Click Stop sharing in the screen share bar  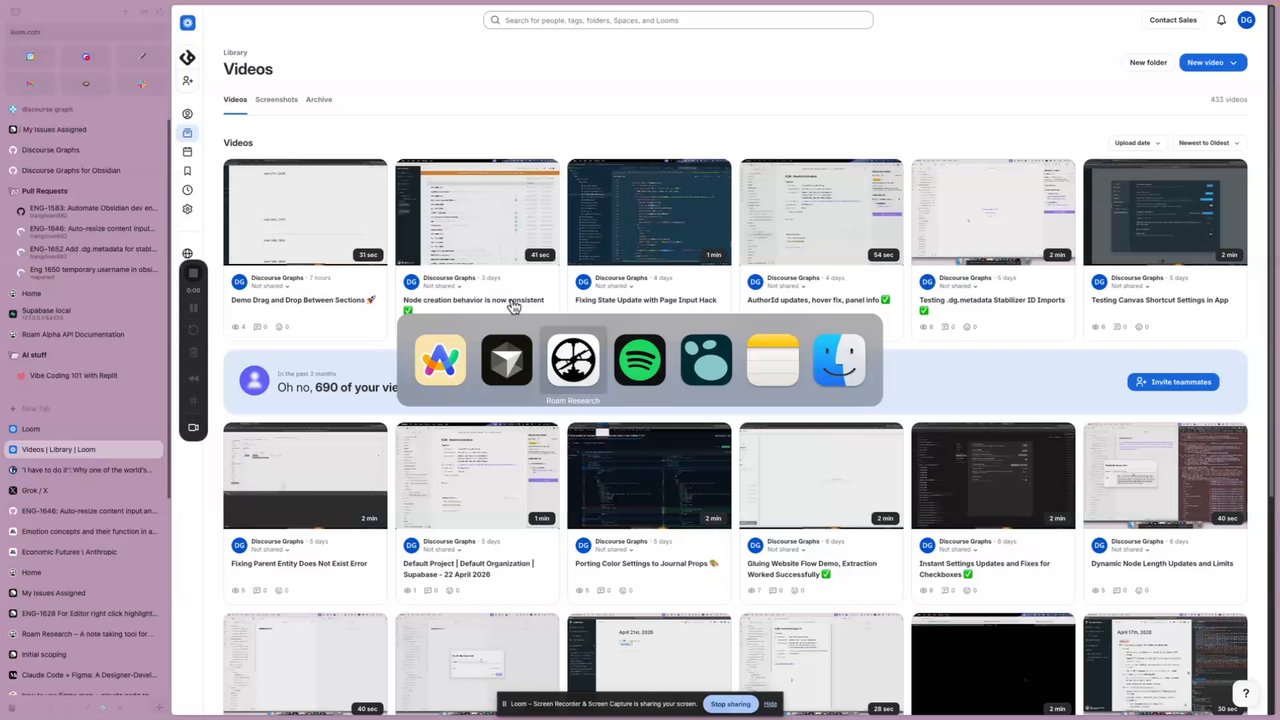730,704
